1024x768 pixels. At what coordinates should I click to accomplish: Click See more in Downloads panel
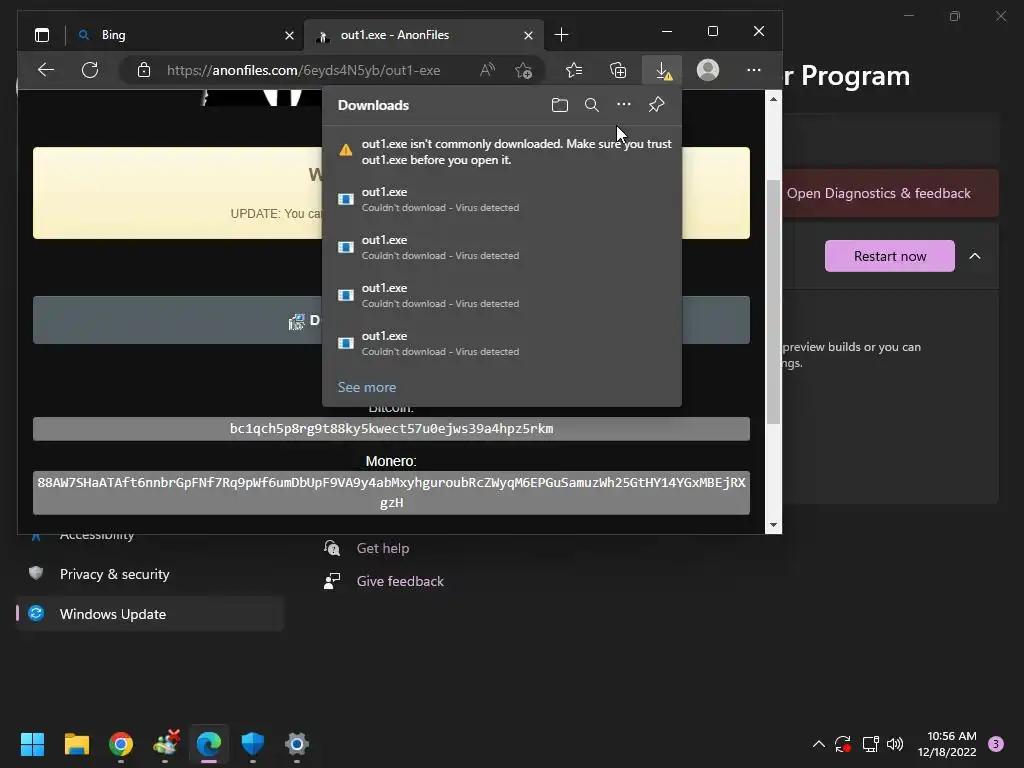[x=366, y=387]
